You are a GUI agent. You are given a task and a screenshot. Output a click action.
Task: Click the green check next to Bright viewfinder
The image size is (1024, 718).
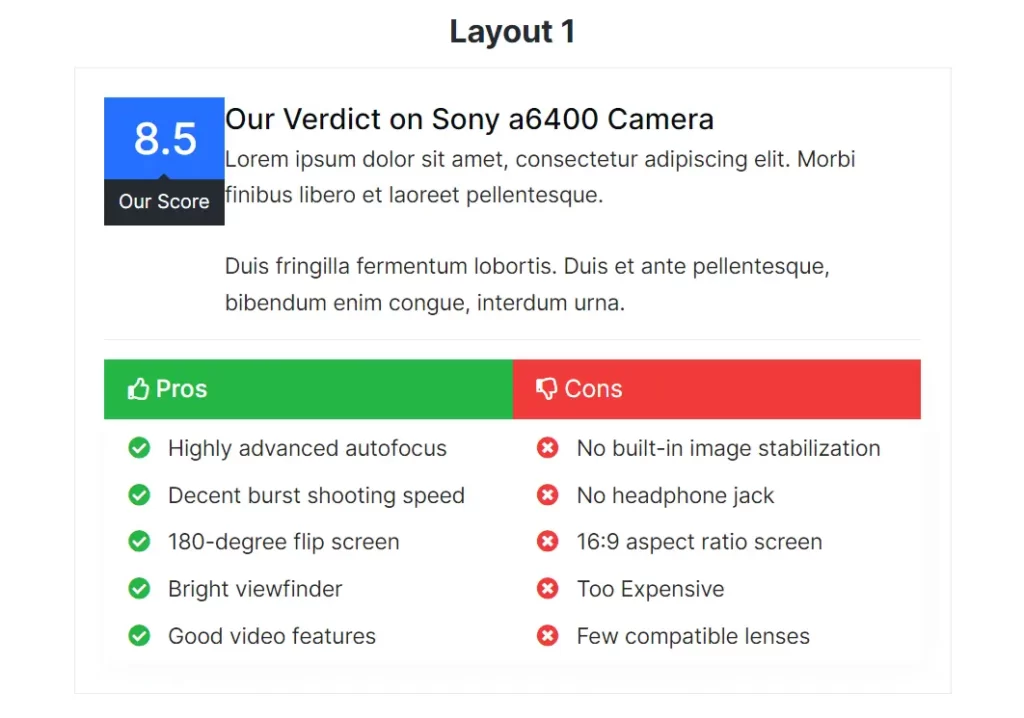click(139, 589)
